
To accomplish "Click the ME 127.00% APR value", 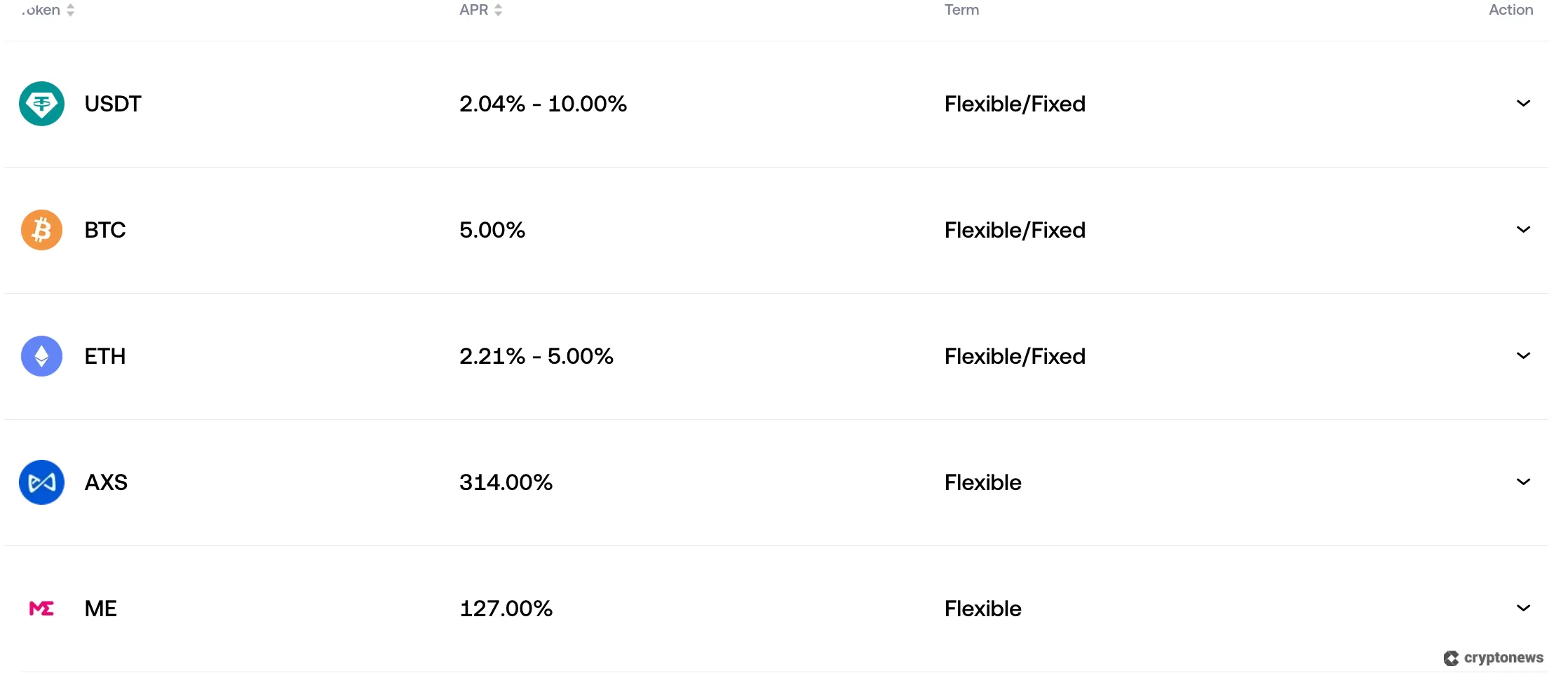I will 506,608.
